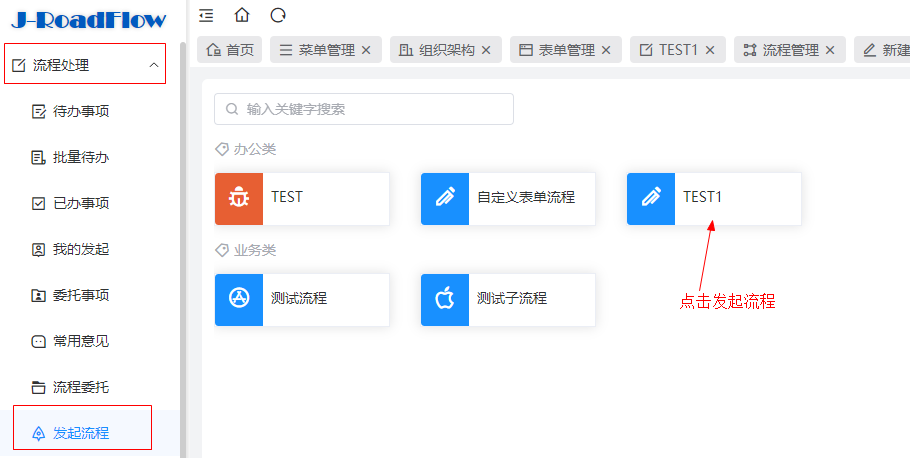This screenshot has width=910, height=458.
Task: Close the 组织架构 tab
Action: [x=486, y=51]
